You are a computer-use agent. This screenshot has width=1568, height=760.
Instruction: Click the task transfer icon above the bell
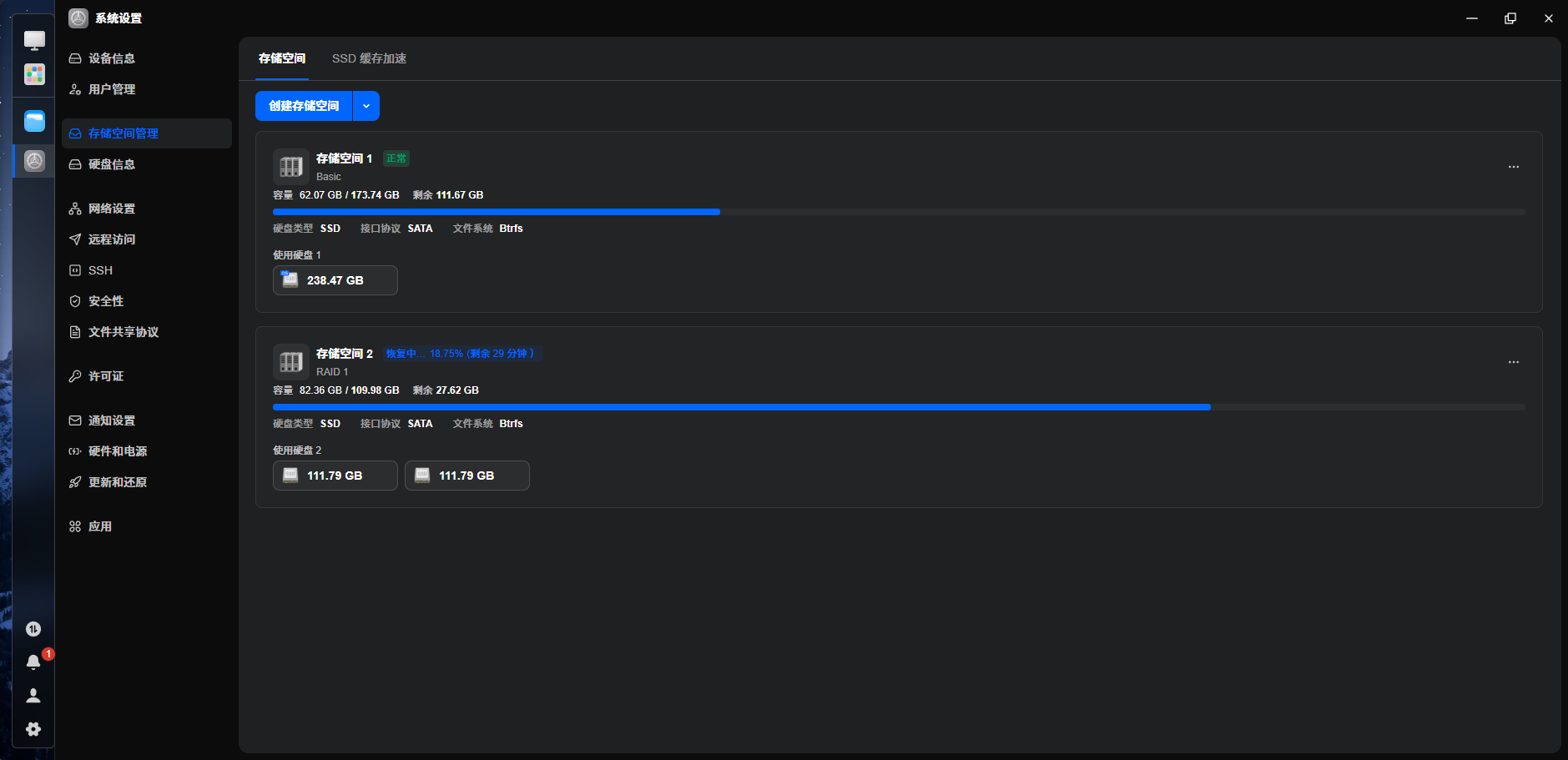click(x=33, y=629)
